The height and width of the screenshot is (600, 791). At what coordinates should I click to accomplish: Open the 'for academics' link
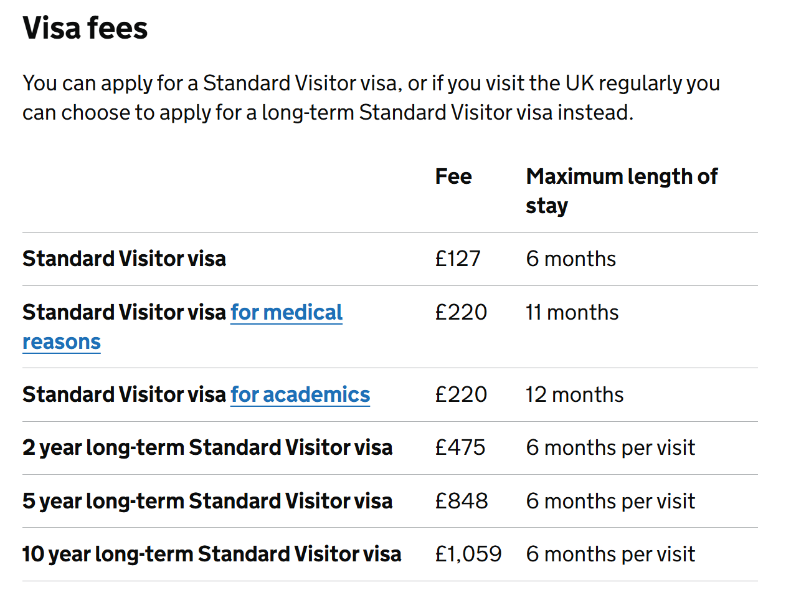300,395
